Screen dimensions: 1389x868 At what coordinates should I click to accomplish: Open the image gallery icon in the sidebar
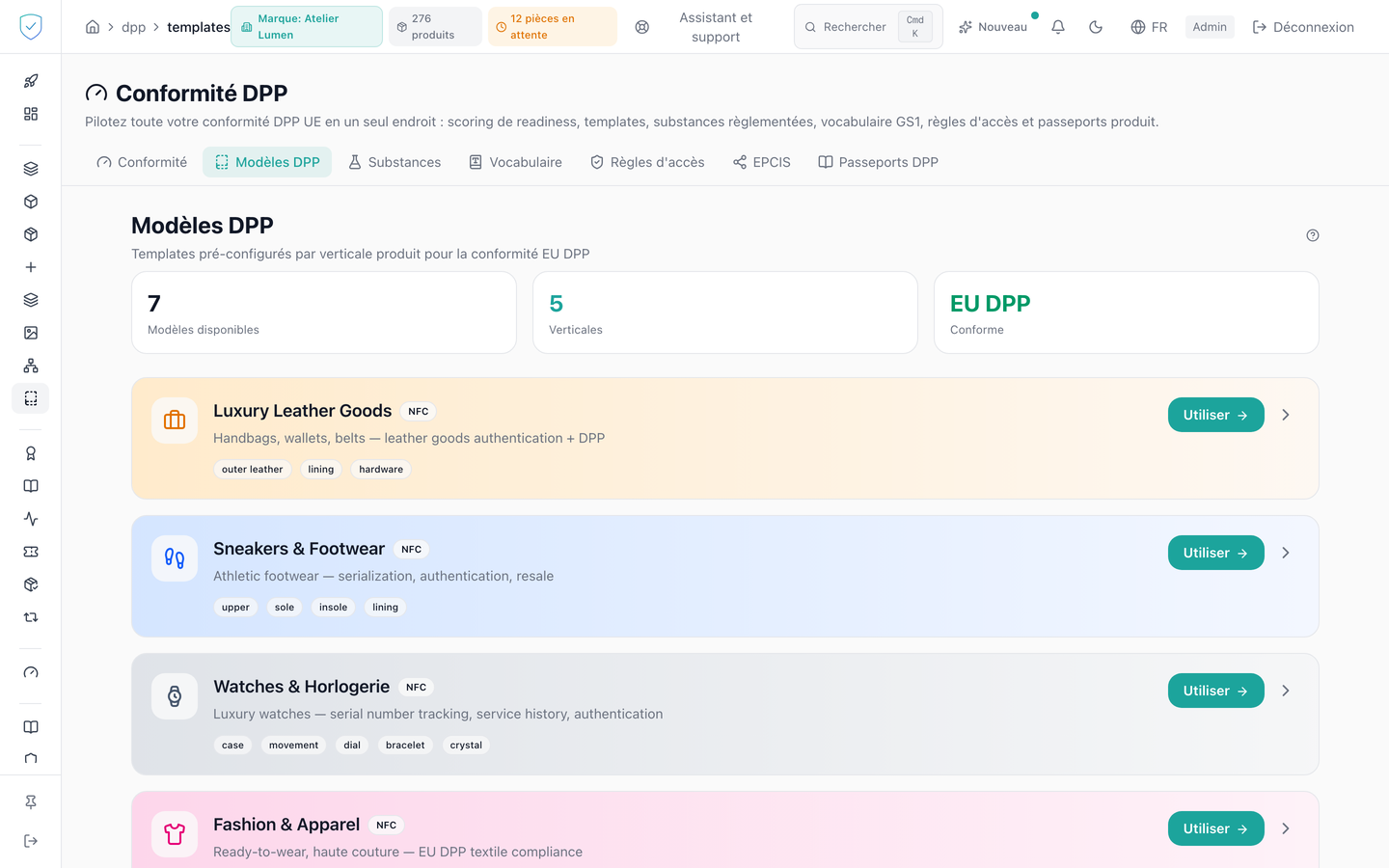(x=31, y=333)
